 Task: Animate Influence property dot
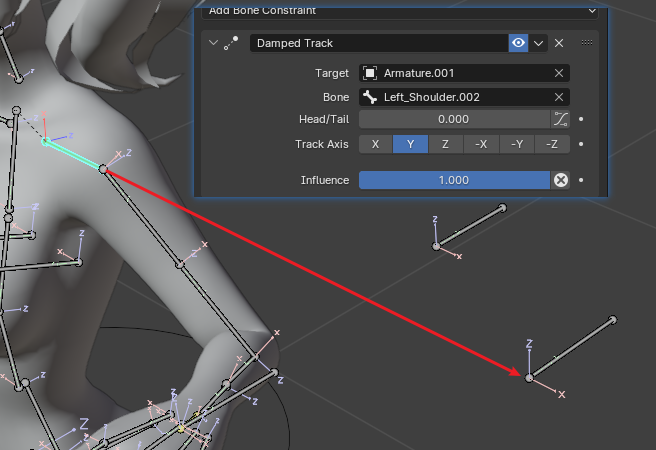[581, 180]
